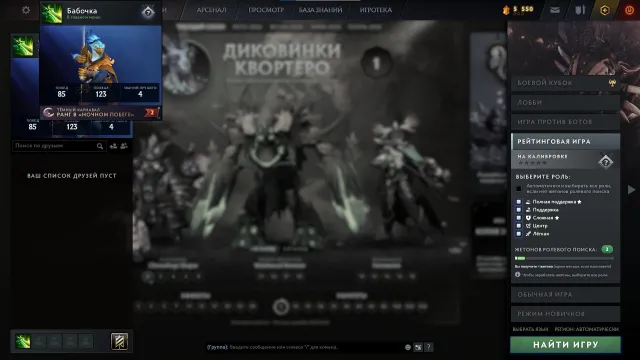This screenshot has width=640, height=360.
Task: Click the Тёмный карнавал moon icon
Action: tap(49, 112)
